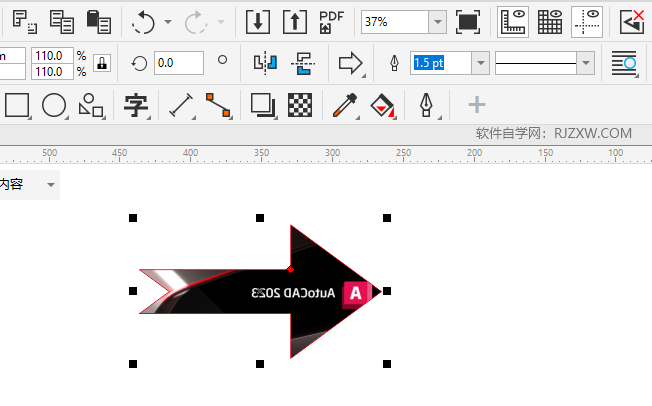The height and width of the screenshot is (406, 652).
Task: Click the upper scale factor field 110.0
Action: (52, 55)
